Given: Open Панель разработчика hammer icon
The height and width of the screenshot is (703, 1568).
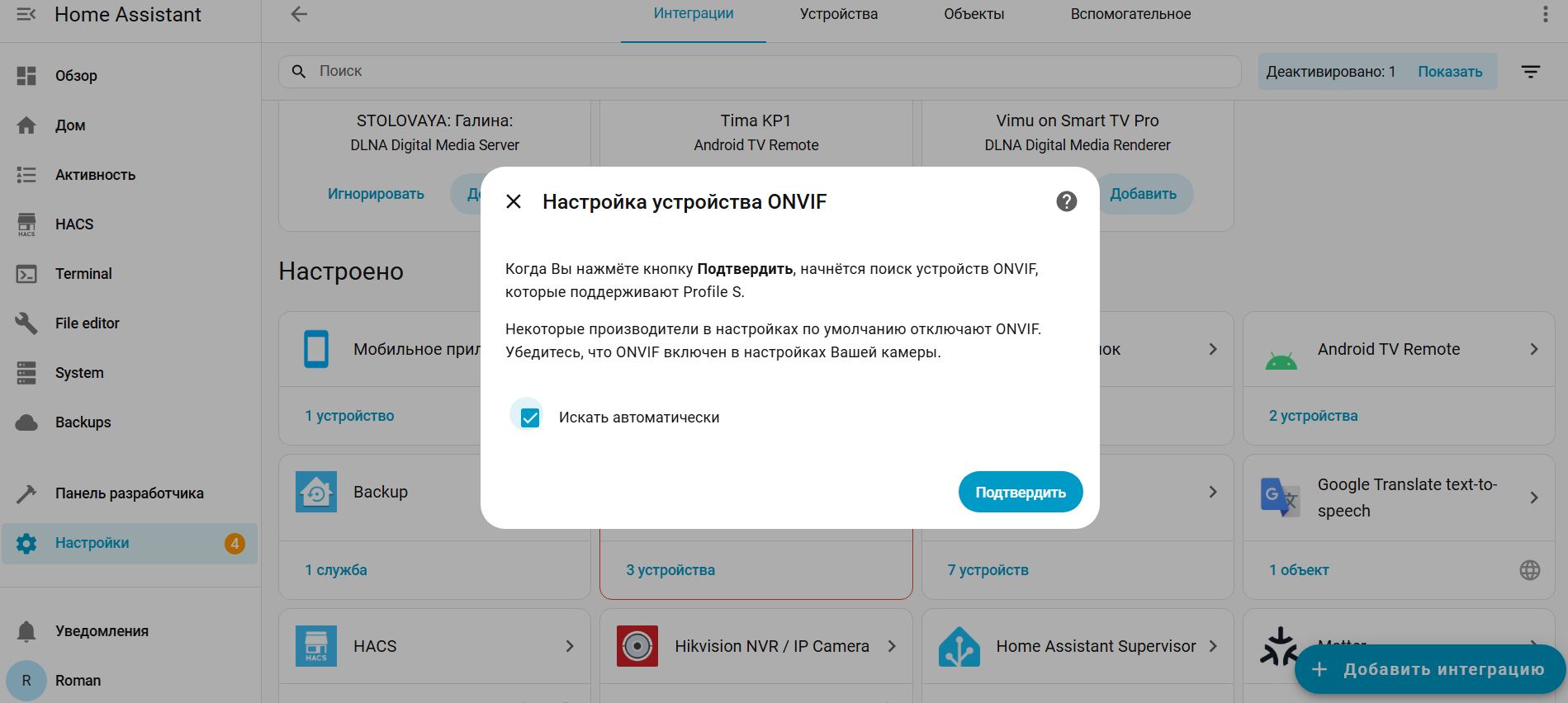Looking at the screenshot, I should pyautogui.click(x=26, y=493).
